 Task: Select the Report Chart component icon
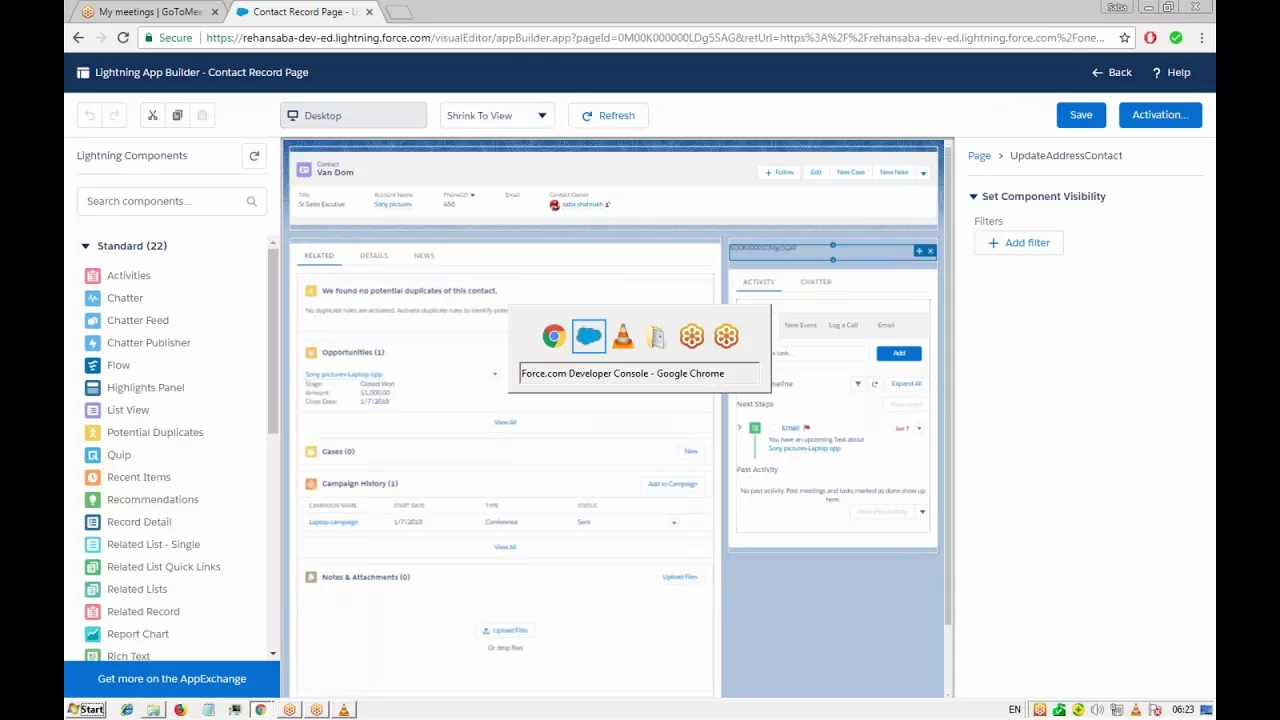[x=93, y=634]
